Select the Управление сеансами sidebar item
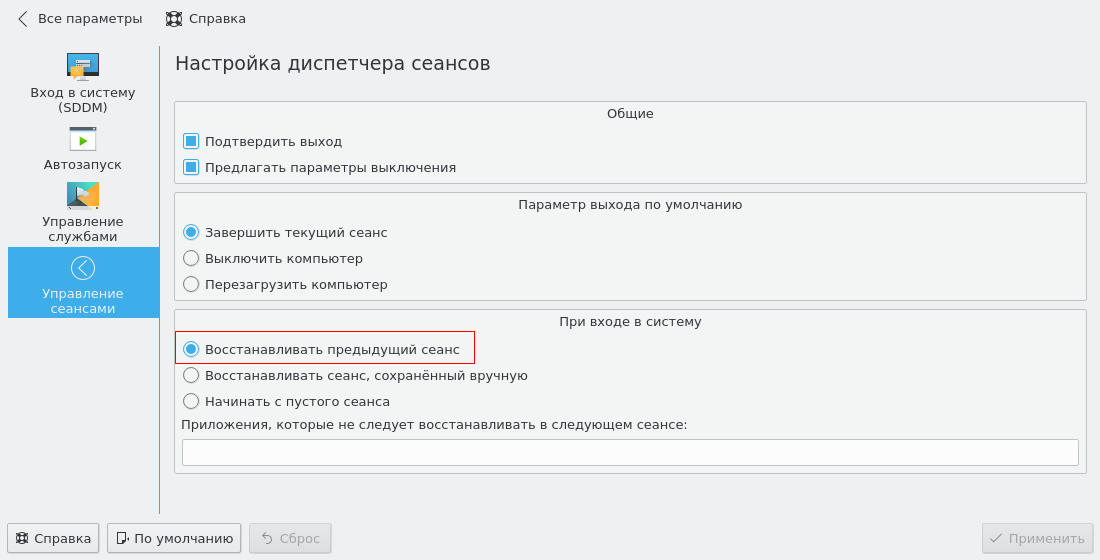 point(83,283)
